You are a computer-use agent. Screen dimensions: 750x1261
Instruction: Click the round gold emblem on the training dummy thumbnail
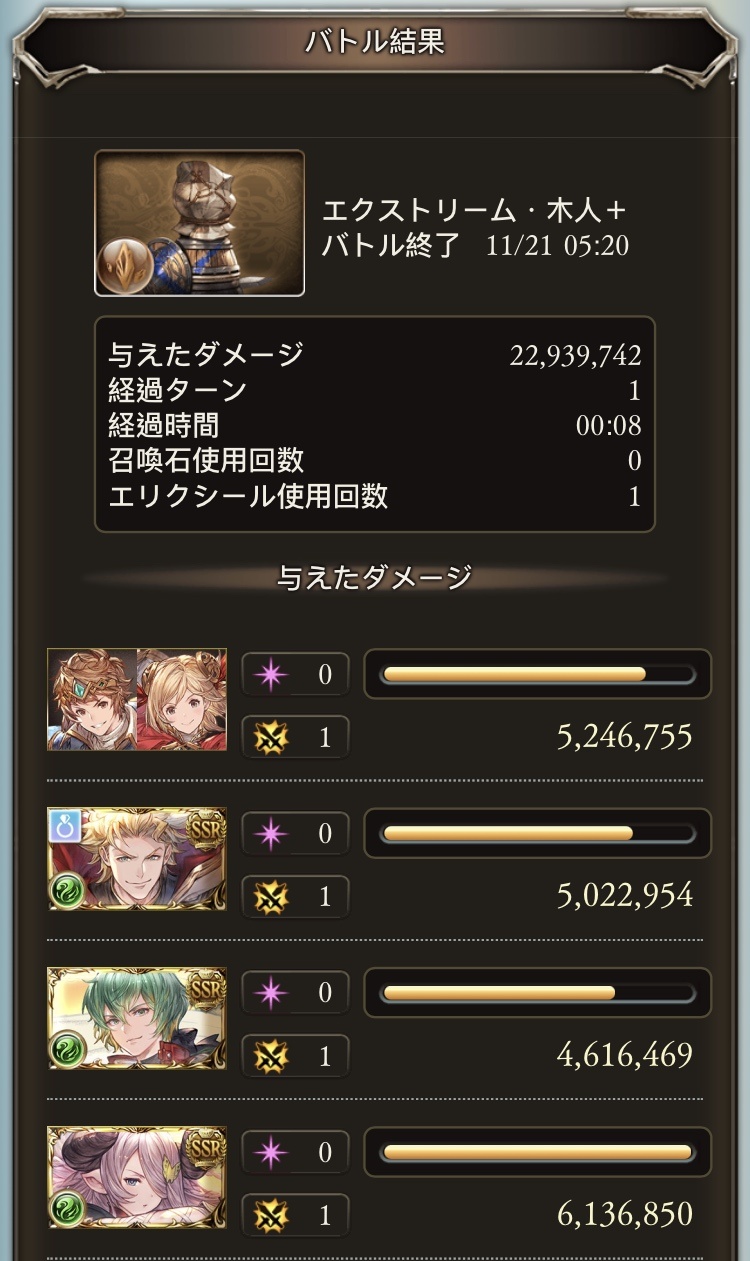[124, 265]
